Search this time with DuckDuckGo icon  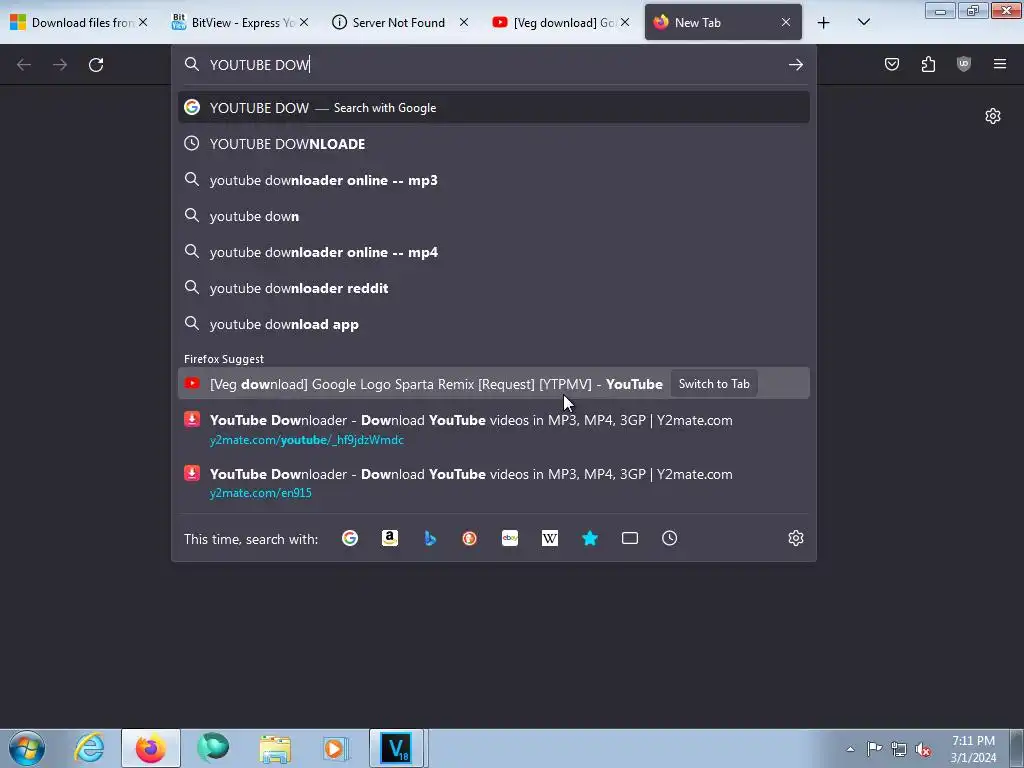tap(470, 538)
